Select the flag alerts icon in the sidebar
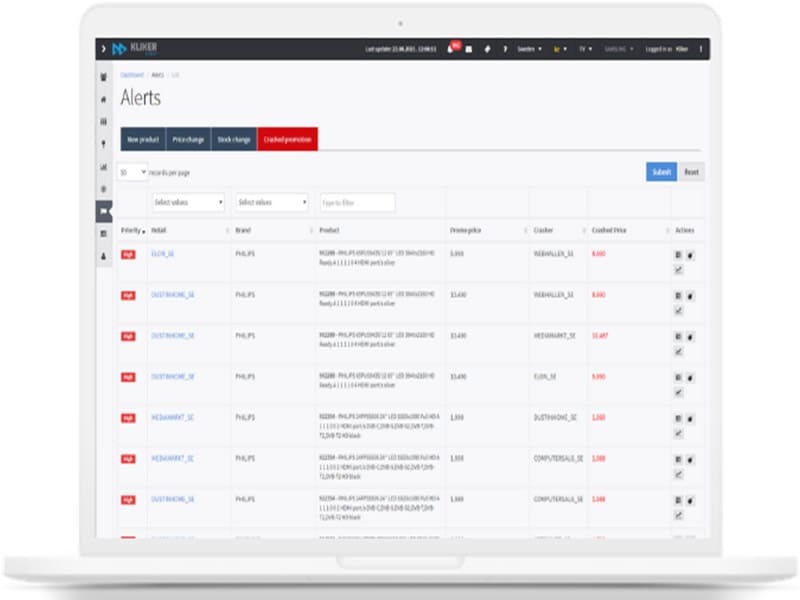800x600 pixels. 104,211
